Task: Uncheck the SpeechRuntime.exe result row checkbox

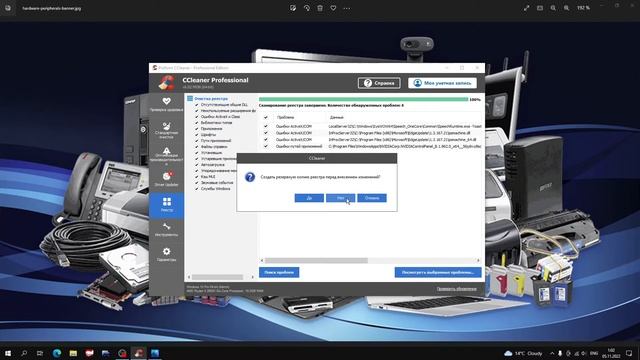Action: pos(266,127)
